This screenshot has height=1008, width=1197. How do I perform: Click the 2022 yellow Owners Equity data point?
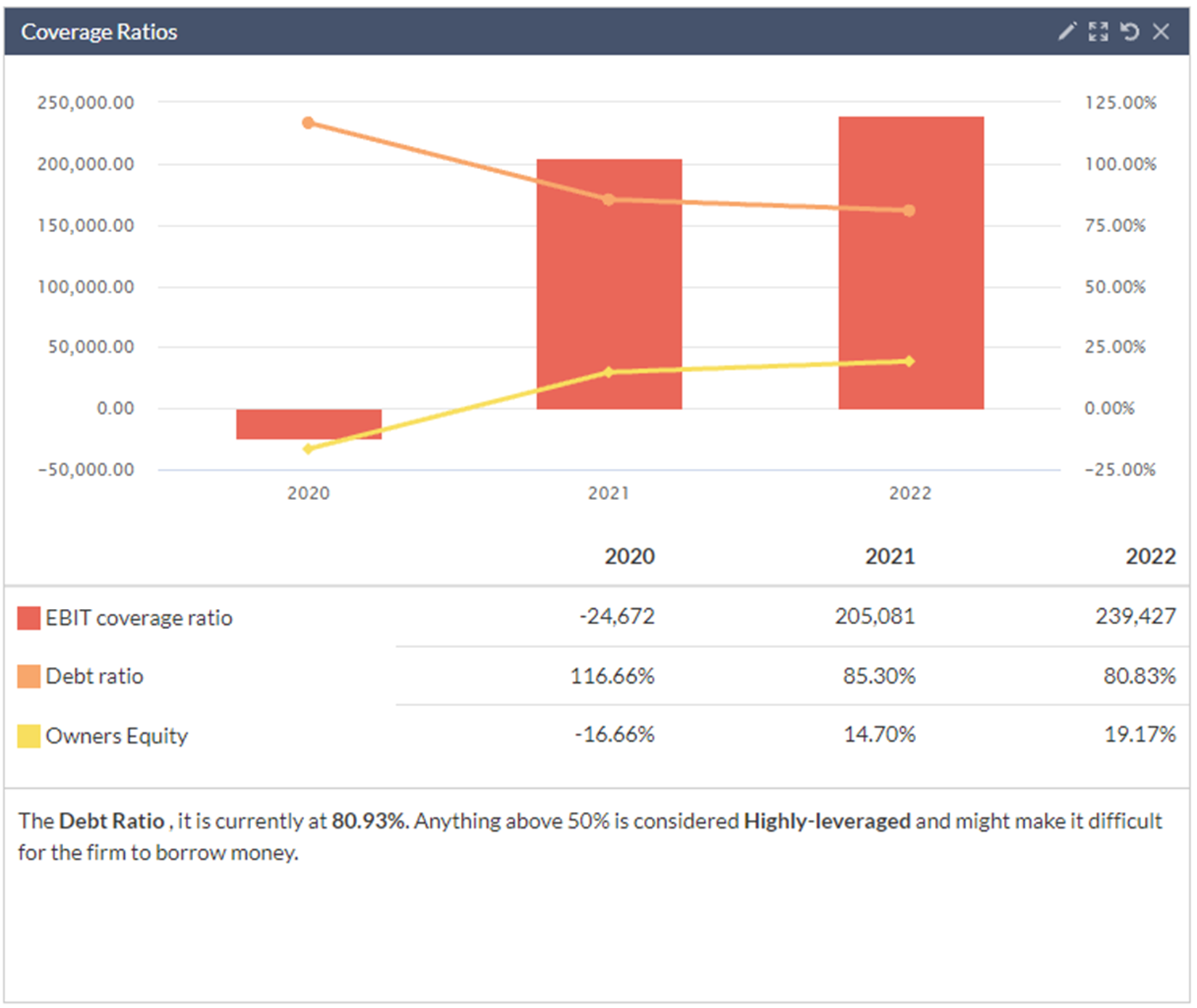coord(910,361)
